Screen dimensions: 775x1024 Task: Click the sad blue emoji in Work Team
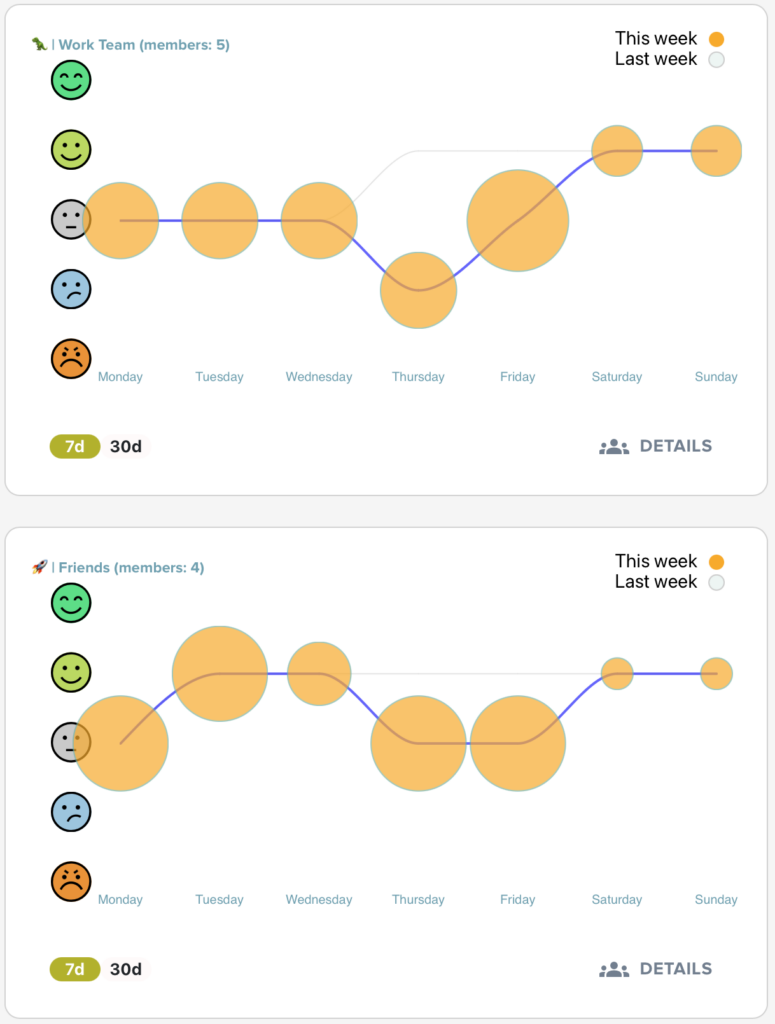point(71,289)
